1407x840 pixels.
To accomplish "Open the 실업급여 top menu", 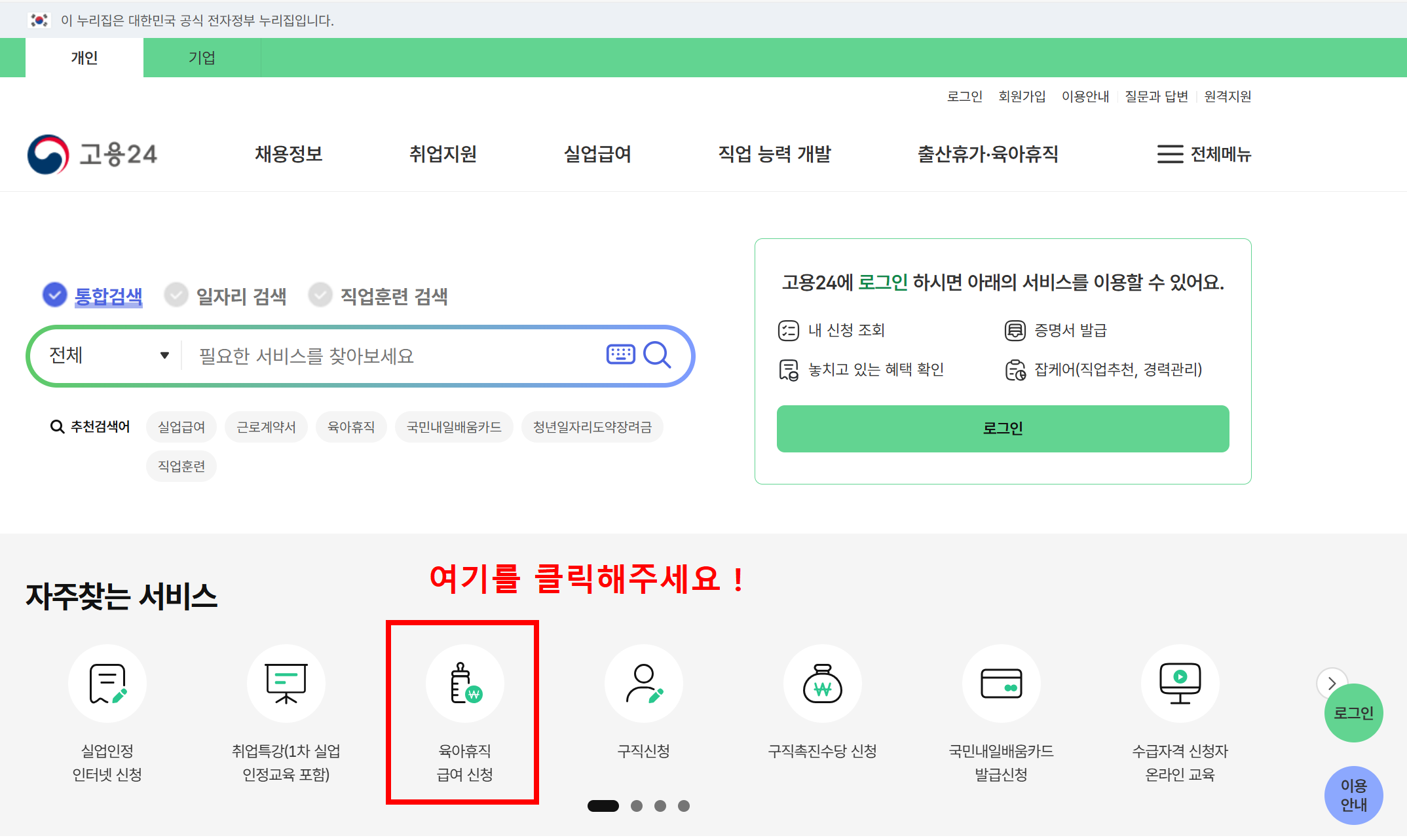I will pos(597,155).
